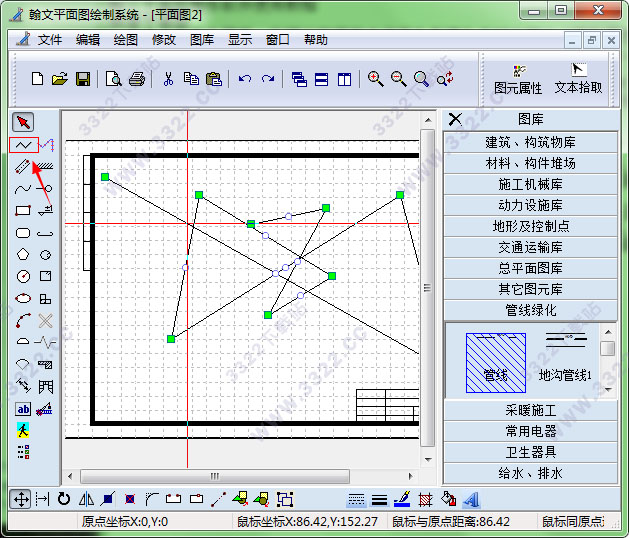Click the Save floppy disk icon
Screen dimensions: 629x538
tap(84, 79)
